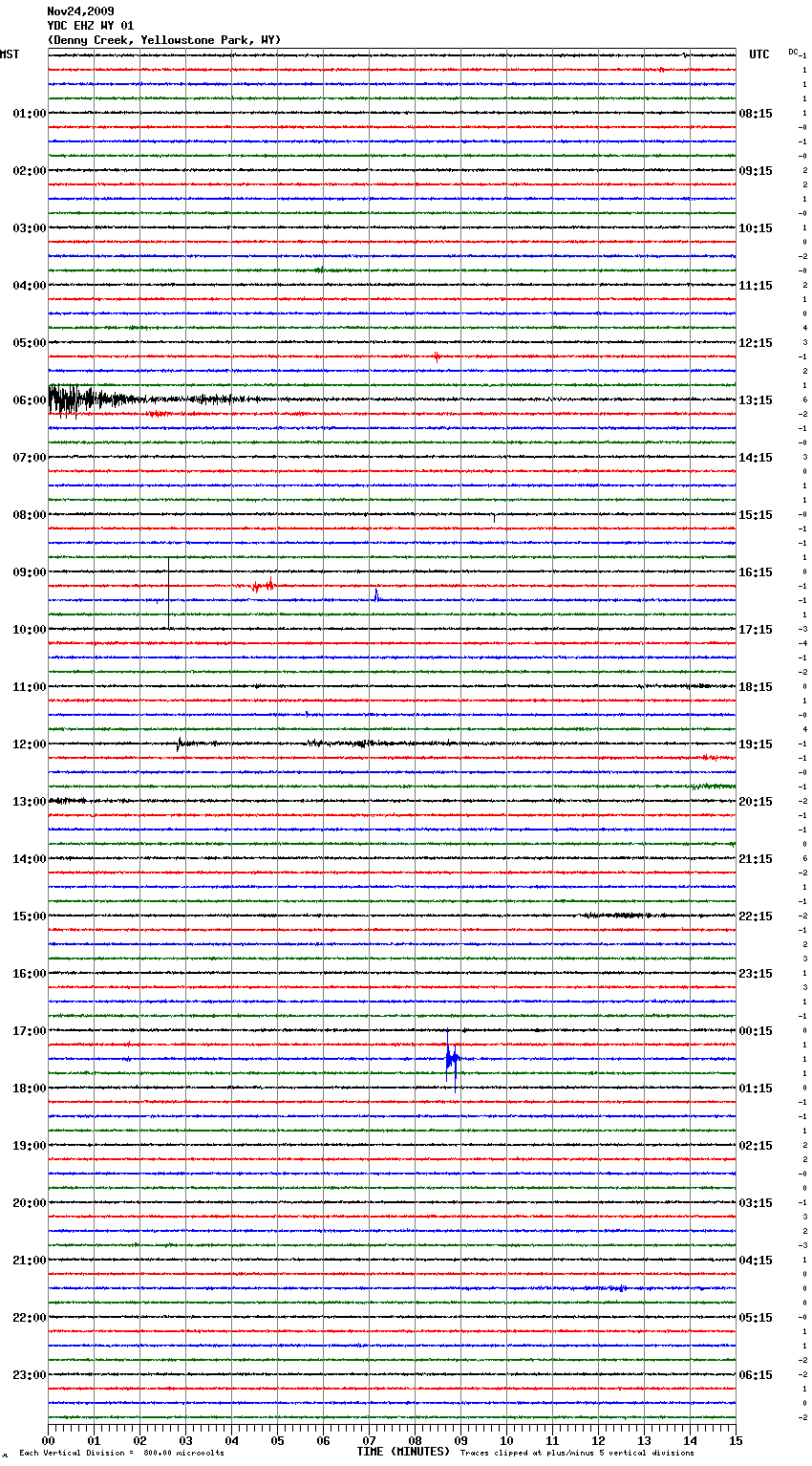Select the 02:00 MST hour label

point(30,171)
